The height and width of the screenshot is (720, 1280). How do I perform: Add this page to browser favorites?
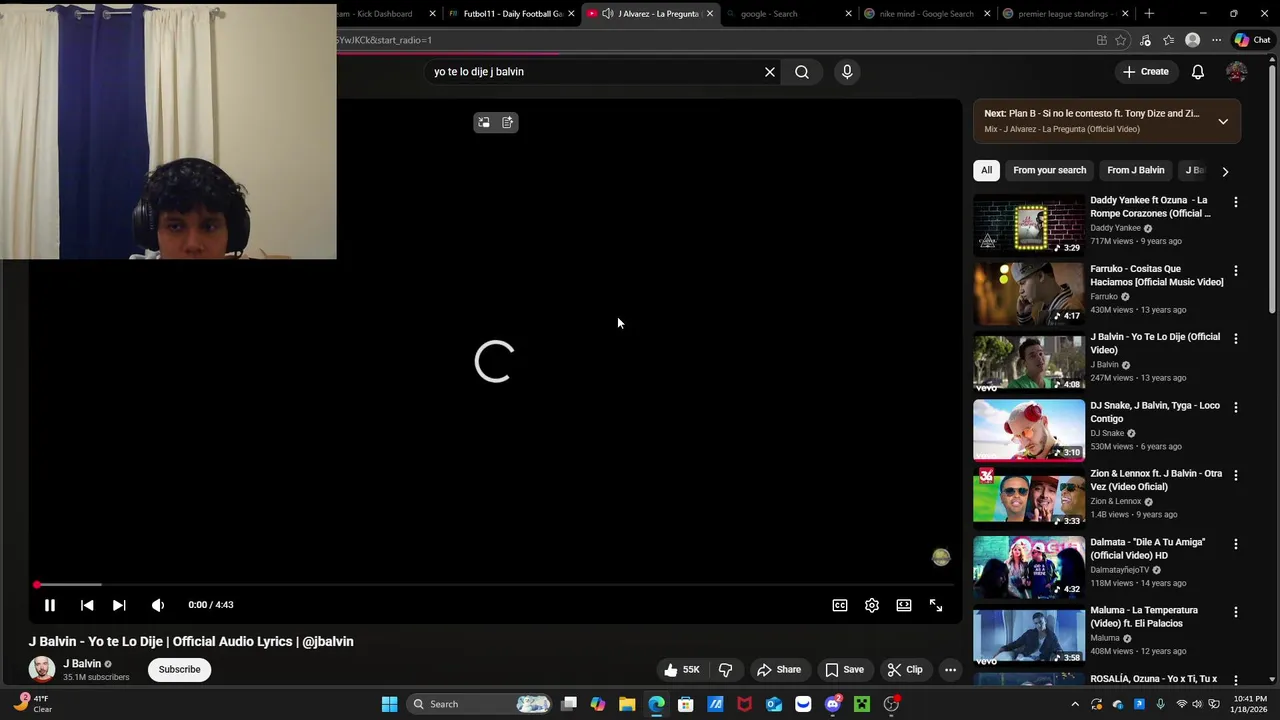[1121, 40]
